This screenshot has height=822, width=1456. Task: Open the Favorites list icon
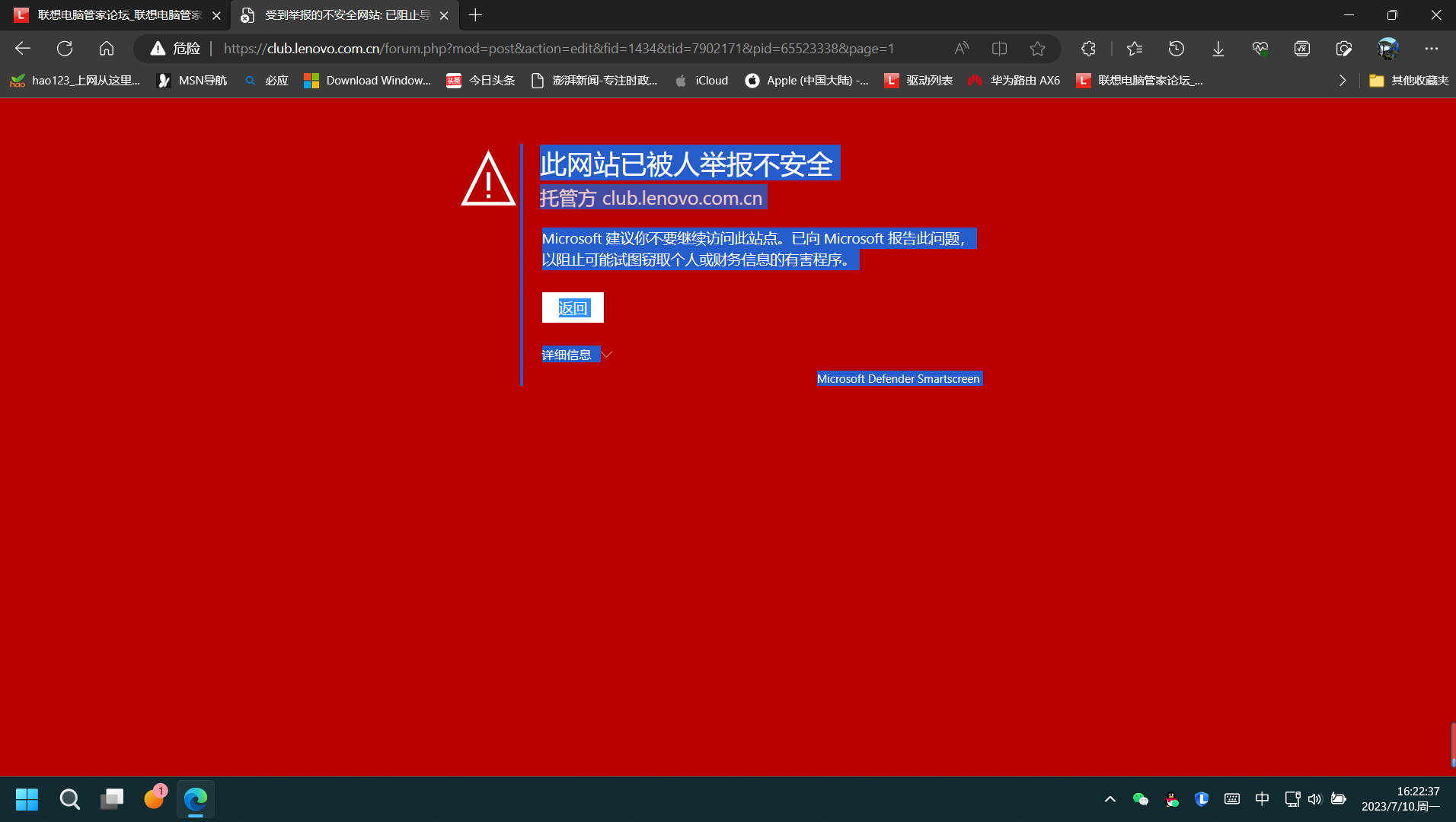click(1135, 49)
